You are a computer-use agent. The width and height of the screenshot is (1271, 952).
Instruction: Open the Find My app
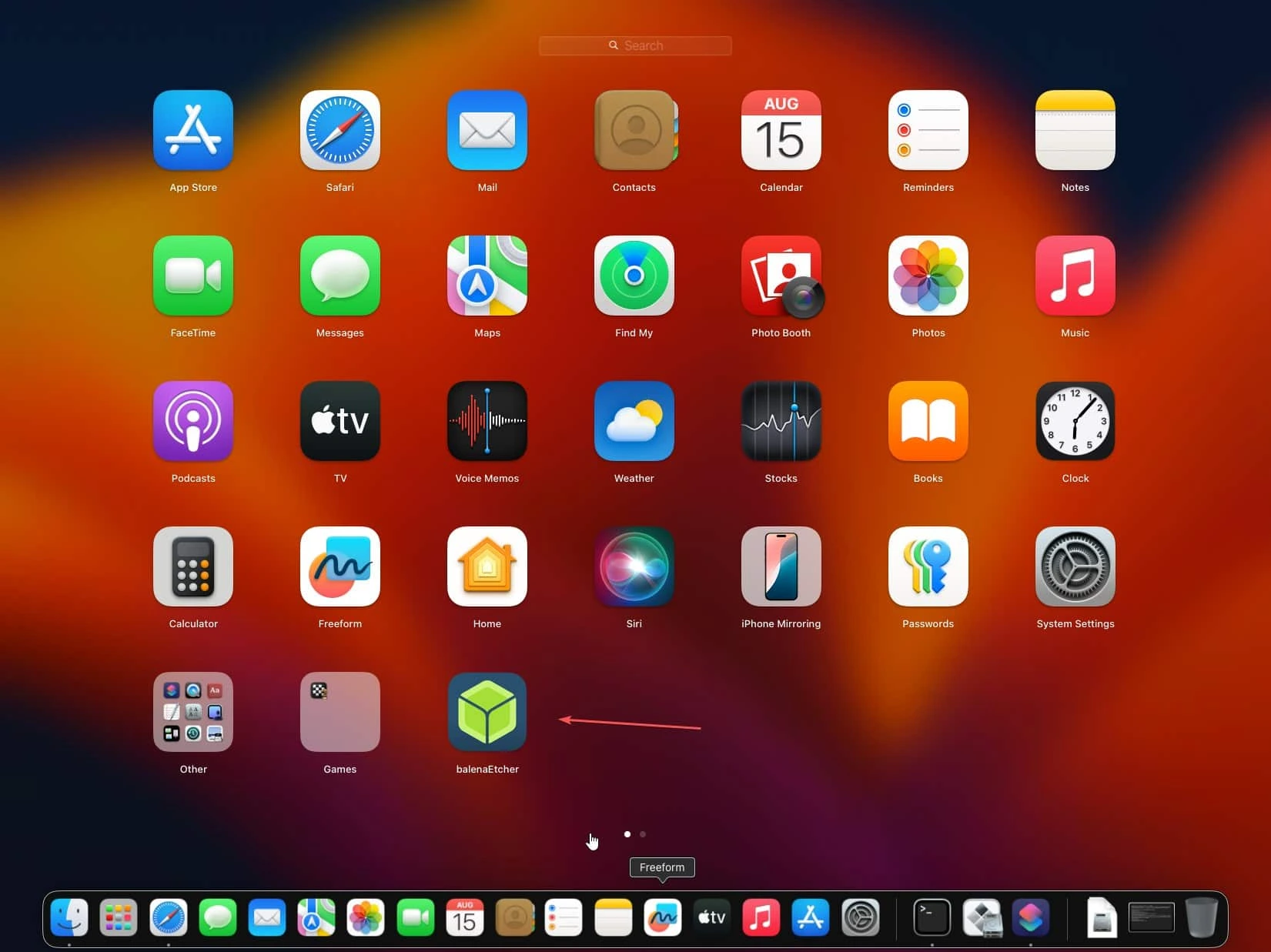(x=634, y=276)
